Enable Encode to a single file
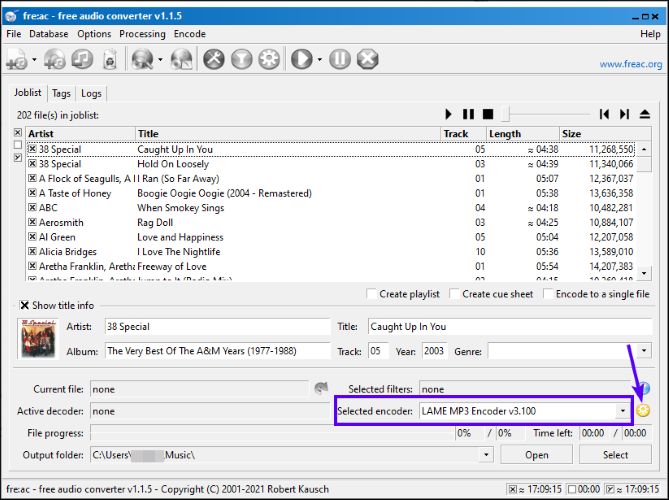This screenshot has height=500, width=669. click(548, 294)
